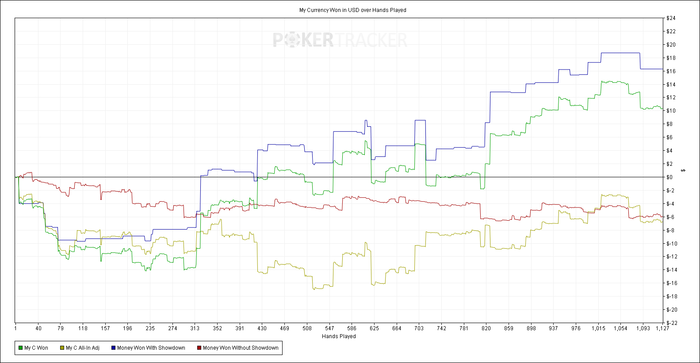The image size is (700, 363).
Task: Click x-axis tick label 898
Action: pos(531,329)
